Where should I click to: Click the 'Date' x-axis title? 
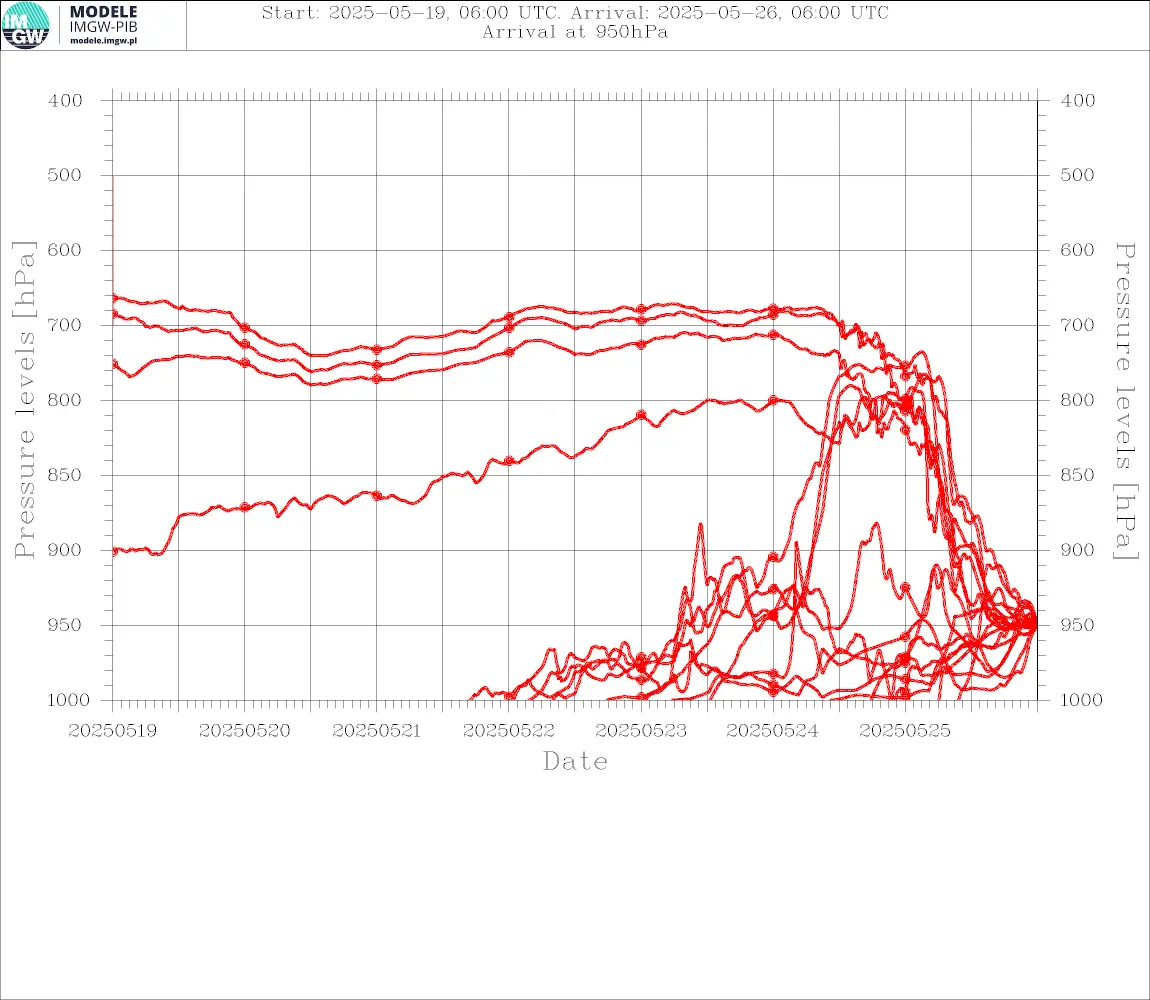point(575,762)
